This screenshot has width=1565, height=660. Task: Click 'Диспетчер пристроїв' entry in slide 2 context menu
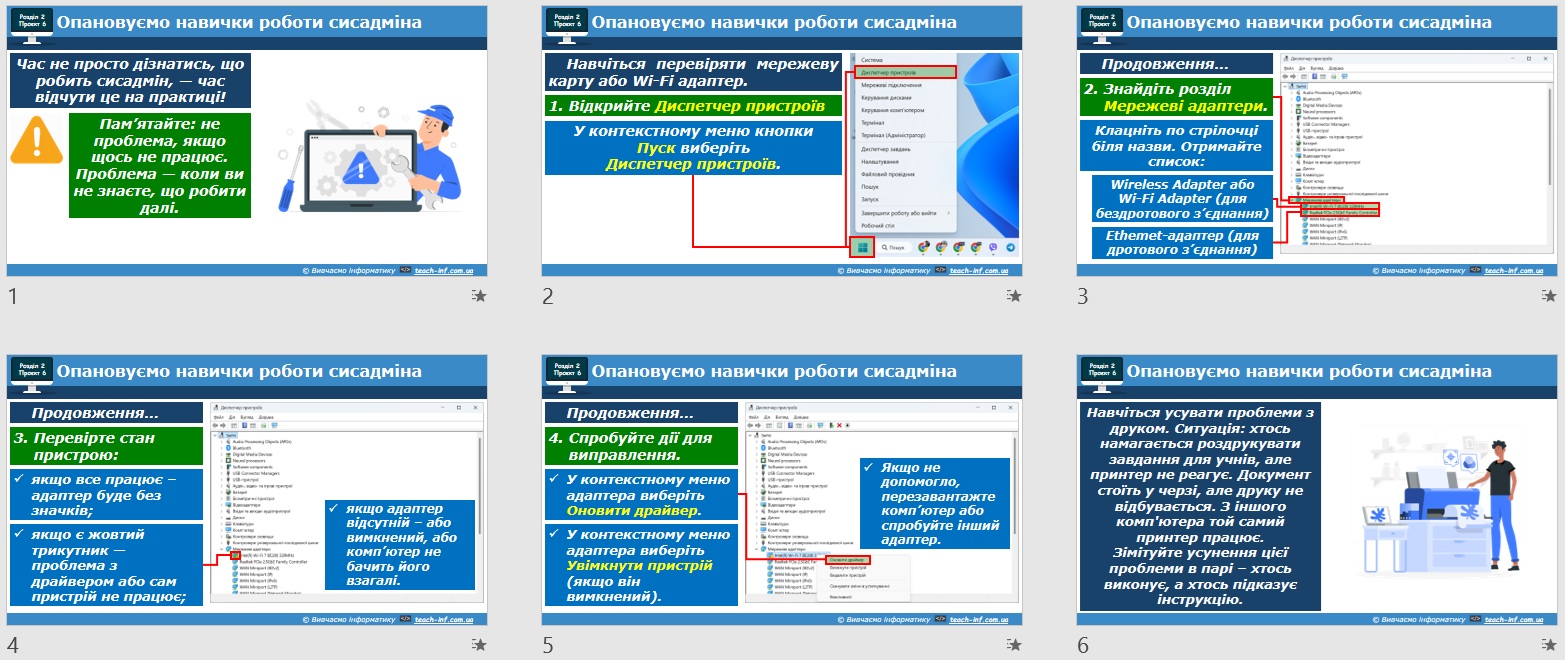click(905, 72)
